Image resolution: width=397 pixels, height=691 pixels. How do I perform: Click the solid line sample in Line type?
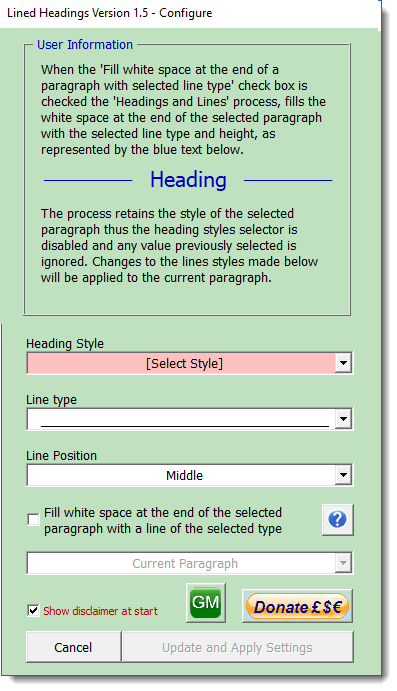185,426
